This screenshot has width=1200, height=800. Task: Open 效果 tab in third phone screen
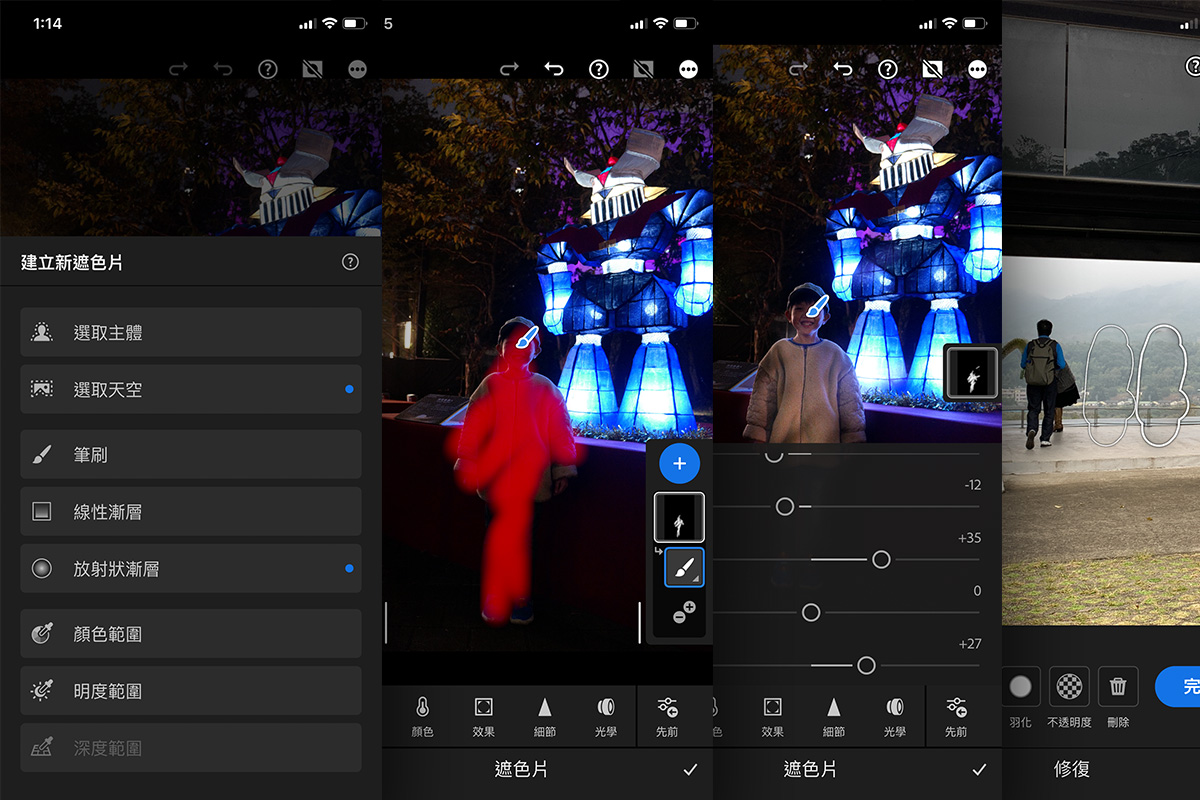pyautogui.click(x=773, y=715)
